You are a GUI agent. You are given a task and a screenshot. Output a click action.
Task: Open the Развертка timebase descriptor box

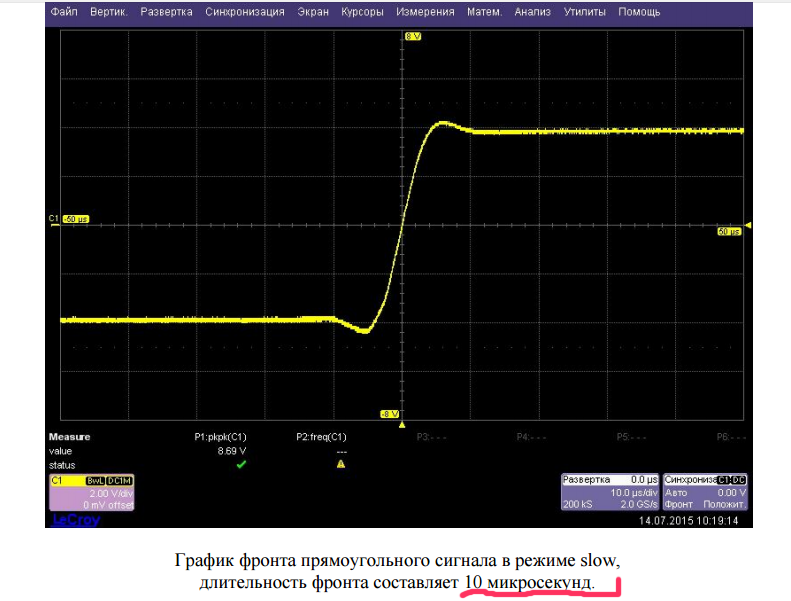point(610,493)
